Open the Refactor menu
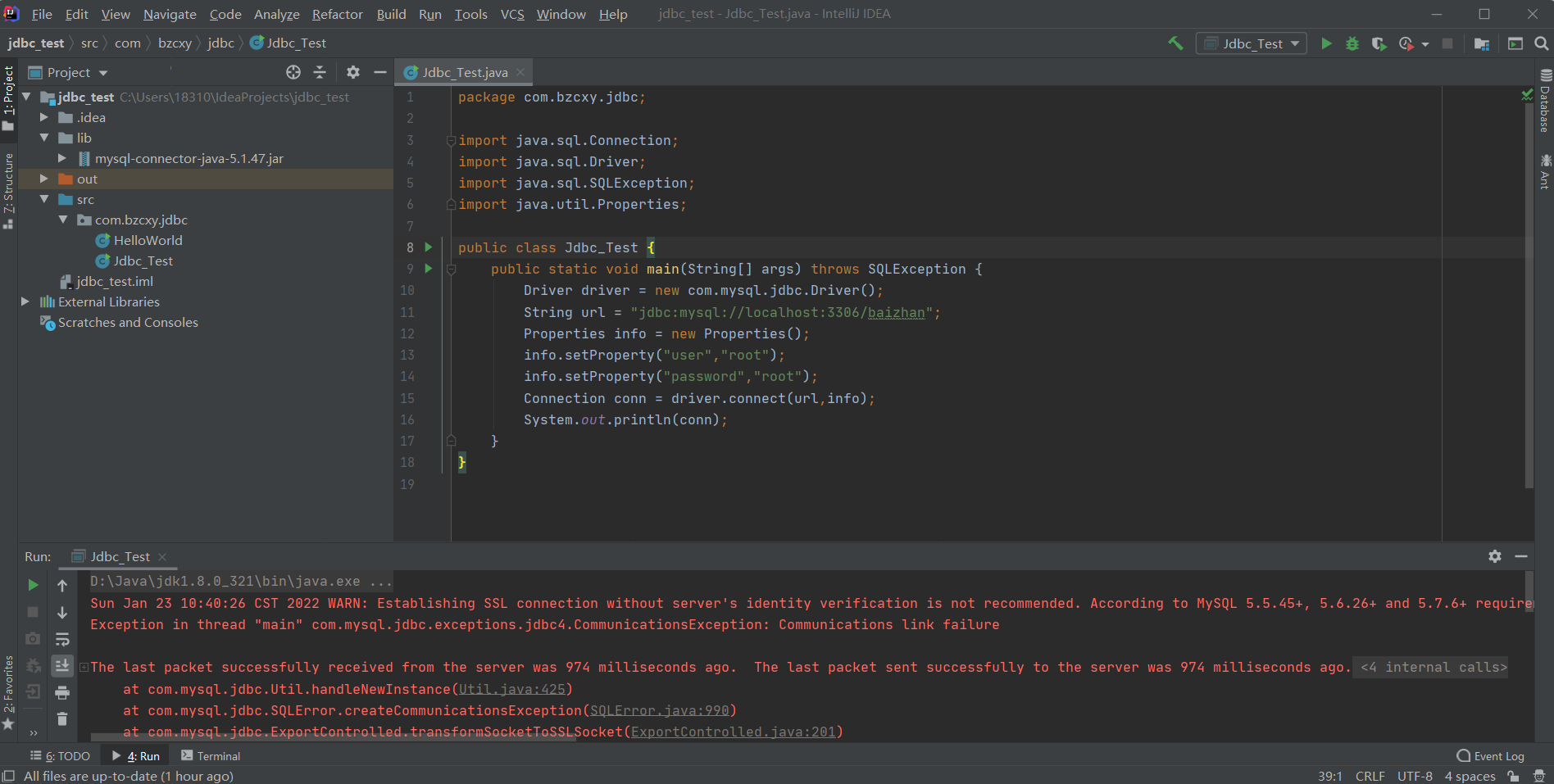Screen dimensions: 1554x784 pyautogui.click(x=337, y=14)
